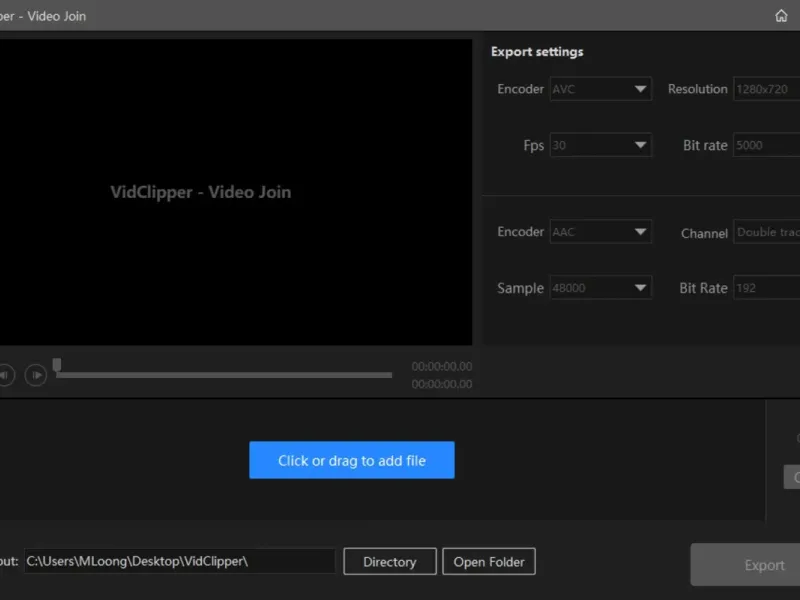Click the output path input field

point(180,561)
